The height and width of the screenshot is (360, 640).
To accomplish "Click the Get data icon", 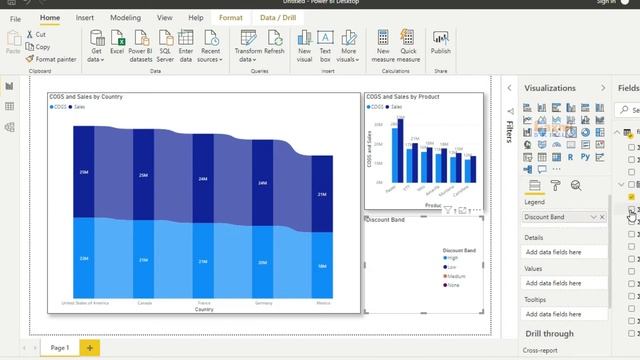I will (x=97, y=38).
